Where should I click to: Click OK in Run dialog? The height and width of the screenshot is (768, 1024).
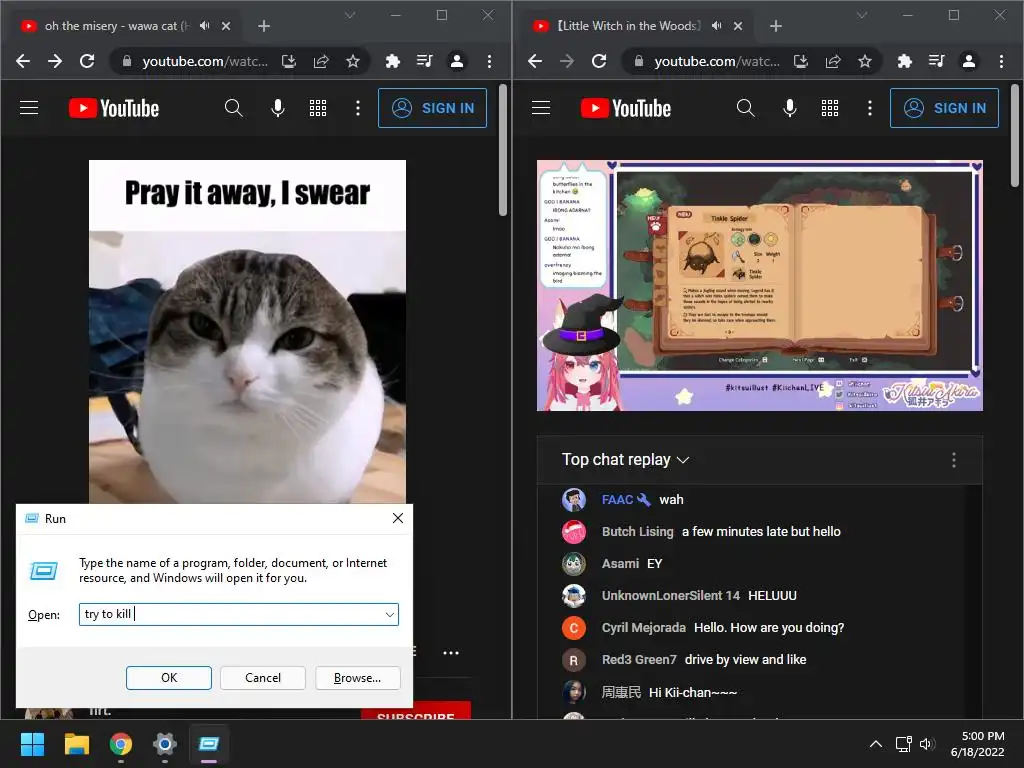pos(168,678)
